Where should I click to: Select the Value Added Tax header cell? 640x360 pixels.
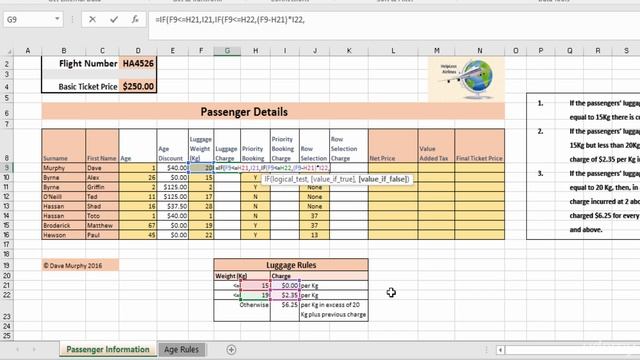436,146
